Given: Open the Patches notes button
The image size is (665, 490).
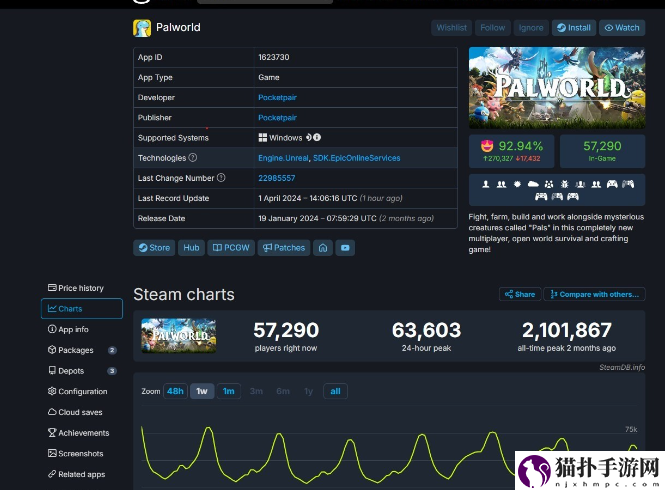Looking at the screenshot, I should point(284,248).
